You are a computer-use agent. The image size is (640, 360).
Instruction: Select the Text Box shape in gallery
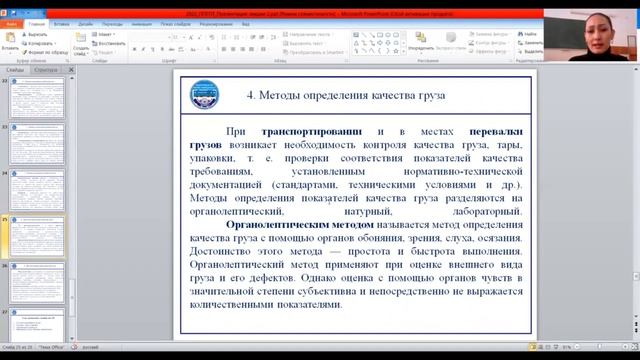(356, 35)
